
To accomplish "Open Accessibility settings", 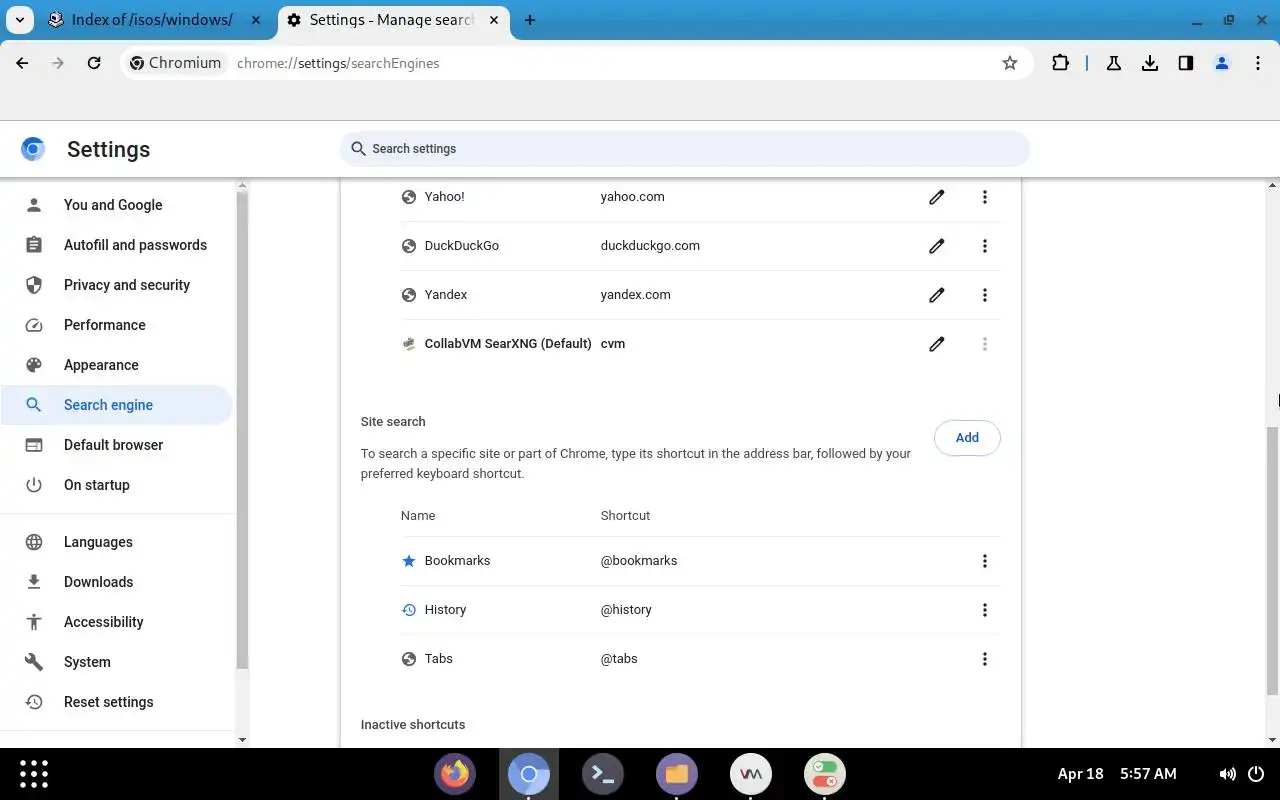I will pos(117,622).
